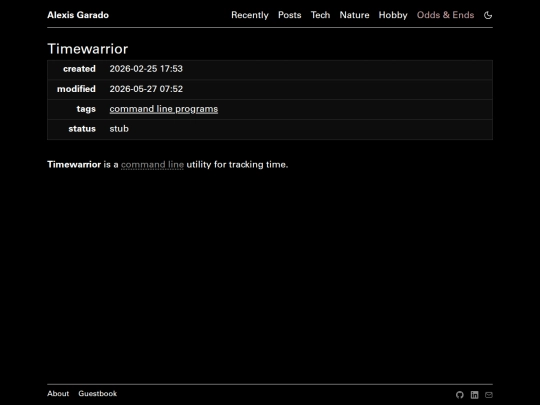Follow the dotted command line link

[x=152, y=165]
